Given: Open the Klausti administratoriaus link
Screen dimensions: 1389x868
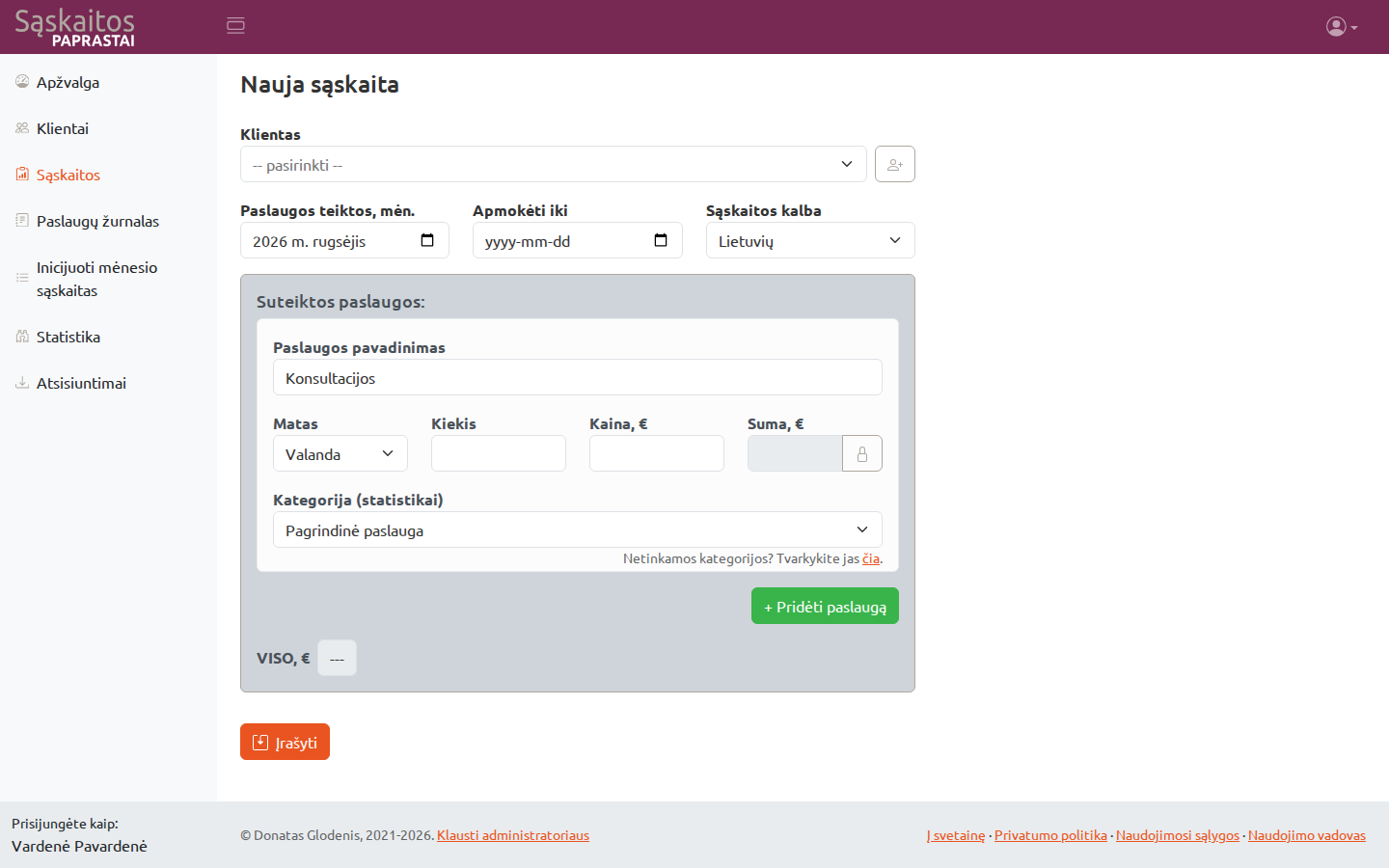Looking at the screenshot, I should [513, 835].
